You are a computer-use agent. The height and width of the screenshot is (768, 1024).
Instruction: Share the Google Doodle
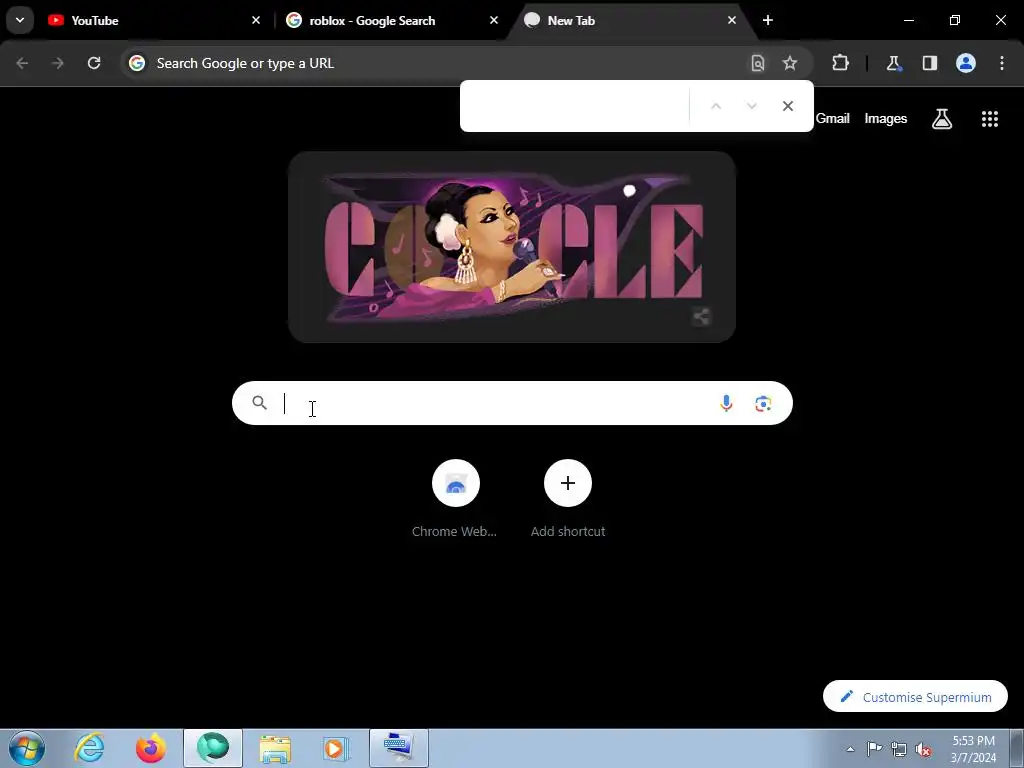click(x=701, y=317)
